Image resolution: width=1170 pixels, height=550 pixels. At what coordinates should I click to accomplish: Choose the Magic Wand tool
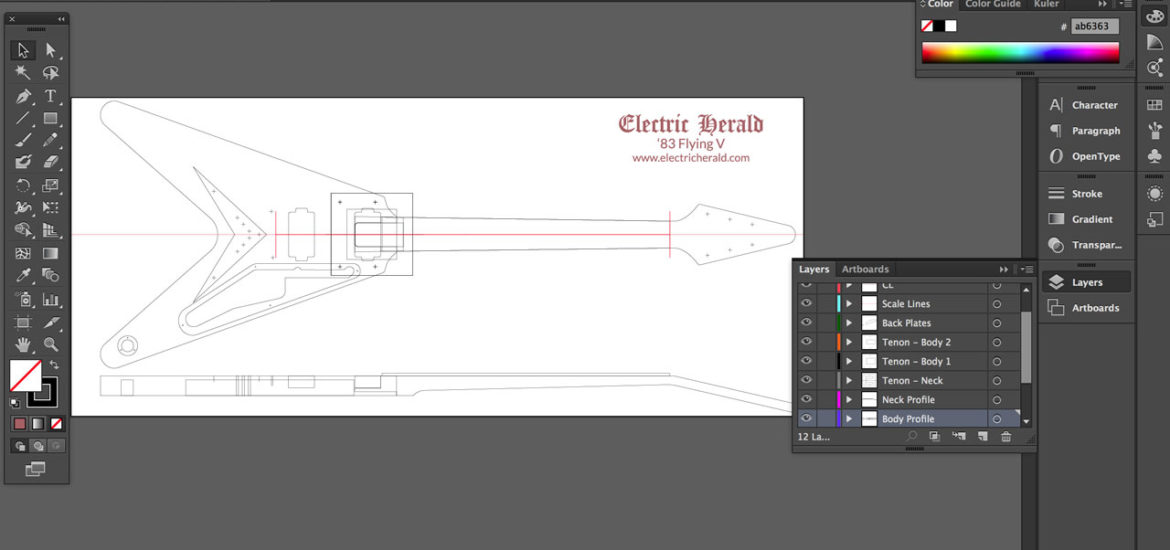coord(23,73)
